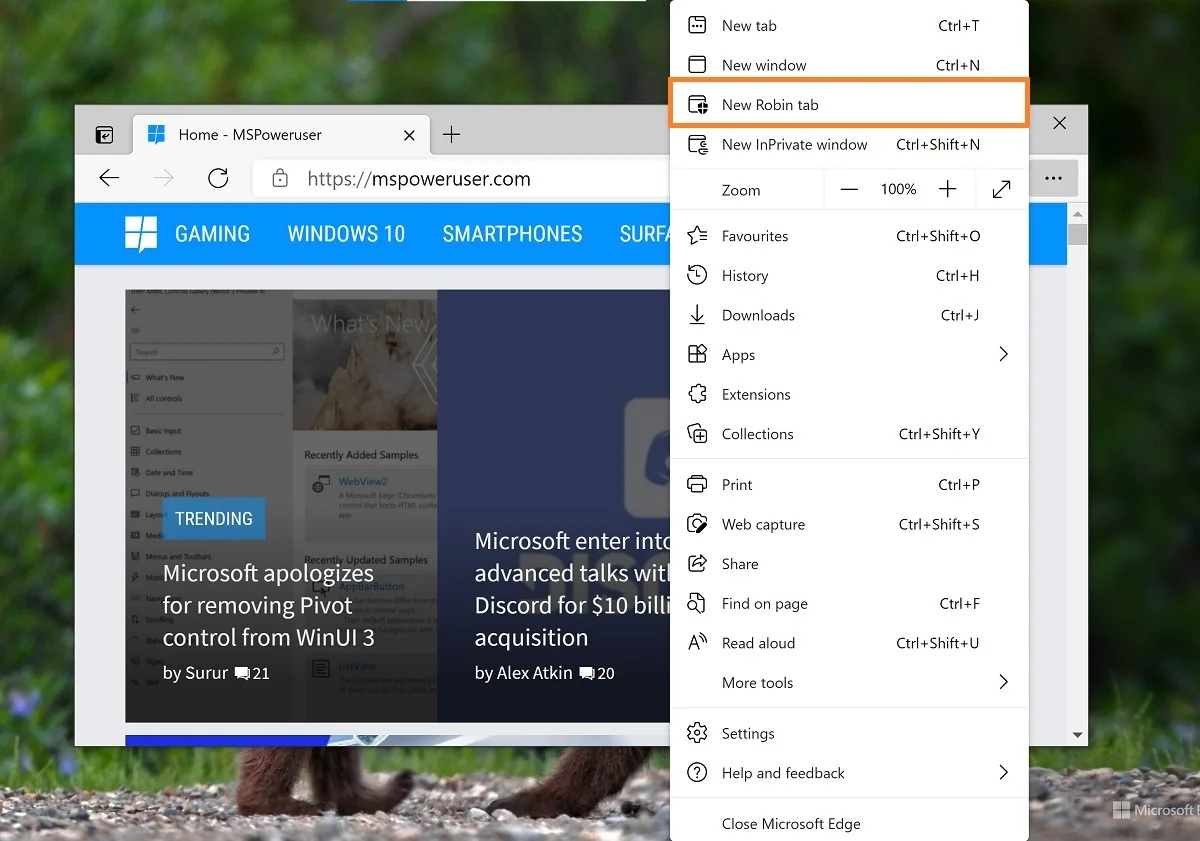Click the 100% zoom level value
This screenshot has width=1200, height=841.
pyautogui.click(x=898, y=189)
